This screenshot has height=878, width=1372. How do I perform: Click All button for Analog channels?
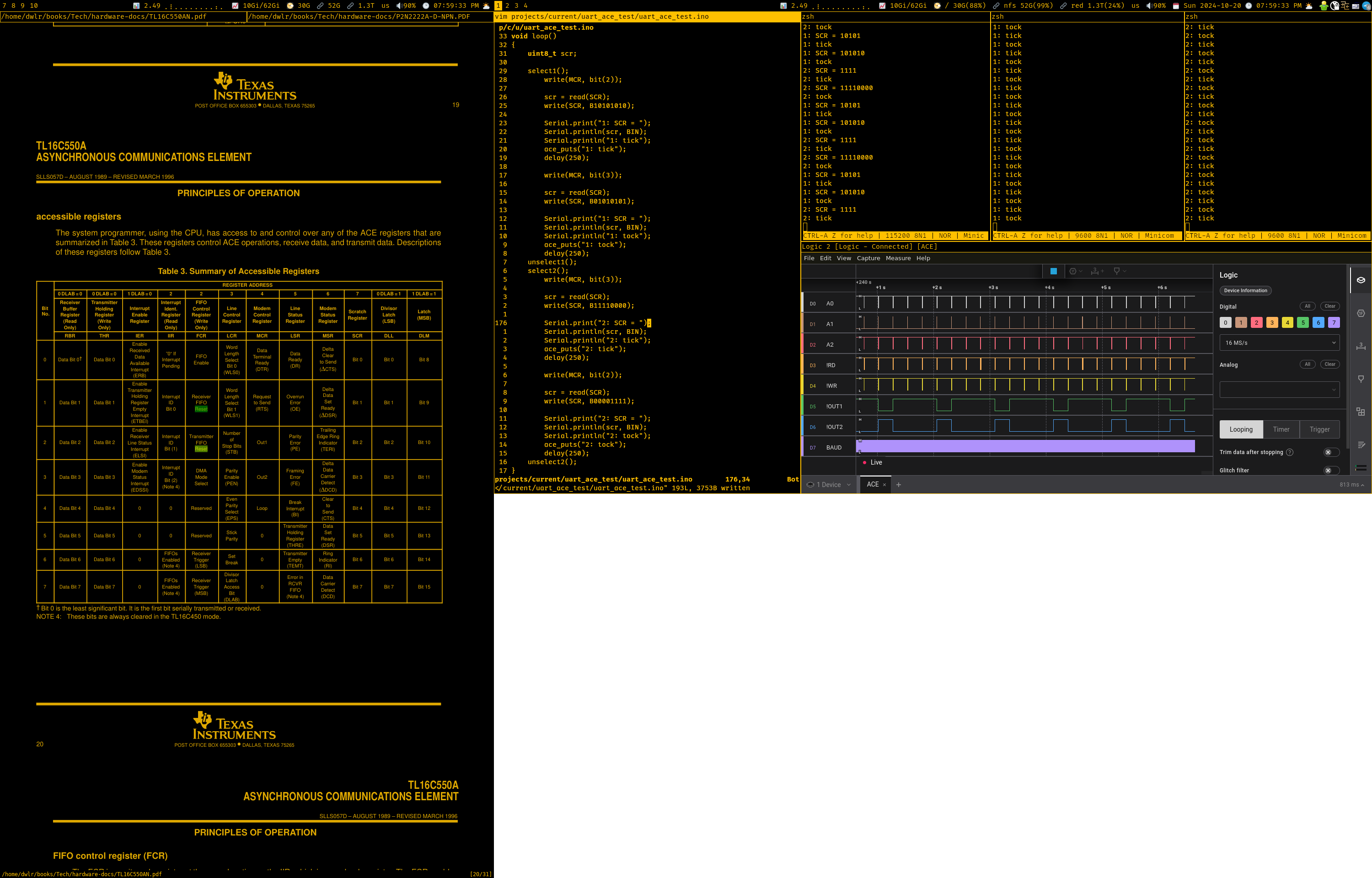[x=1307, y=364]
